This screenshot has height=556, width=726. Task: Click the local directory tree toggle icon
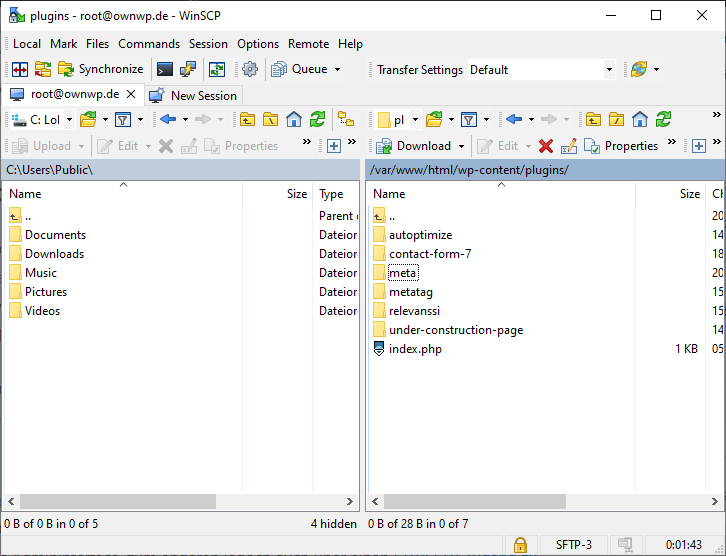click(346, 119)
